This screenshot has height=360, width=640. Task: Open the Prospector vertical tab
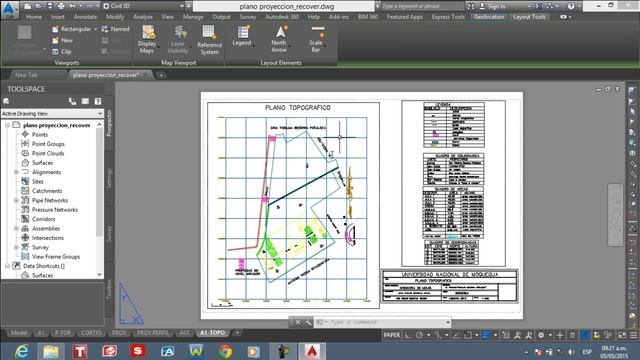pos(109,123)
